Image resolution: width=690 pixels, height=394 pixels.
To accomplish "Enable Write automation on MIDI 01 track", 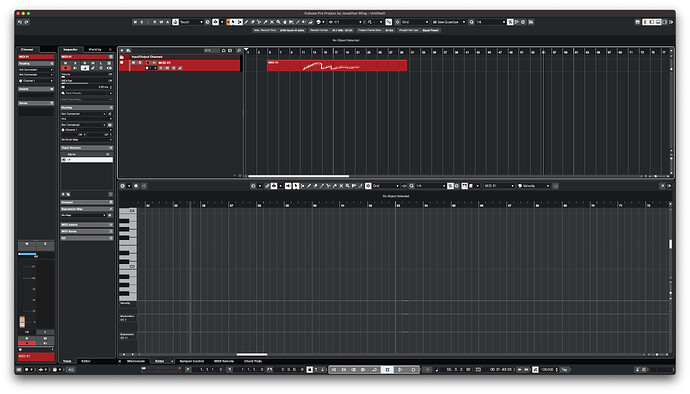I will (x=167, y=68).
